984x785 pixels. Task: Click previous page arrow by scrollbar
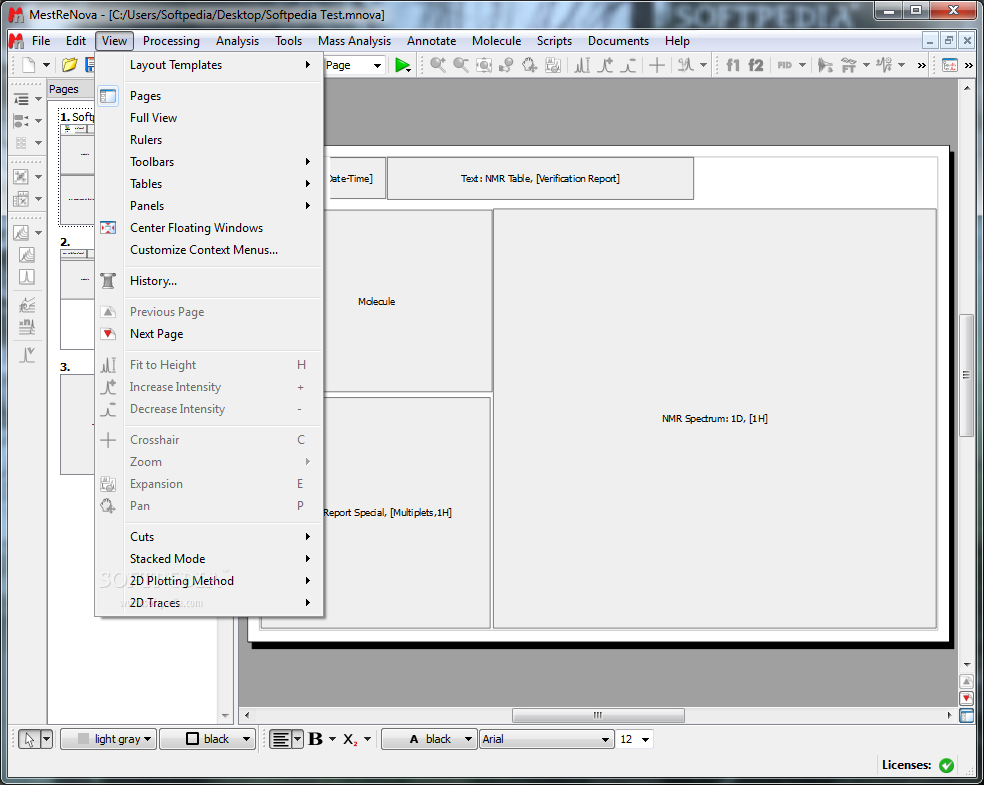pos(966,682)
